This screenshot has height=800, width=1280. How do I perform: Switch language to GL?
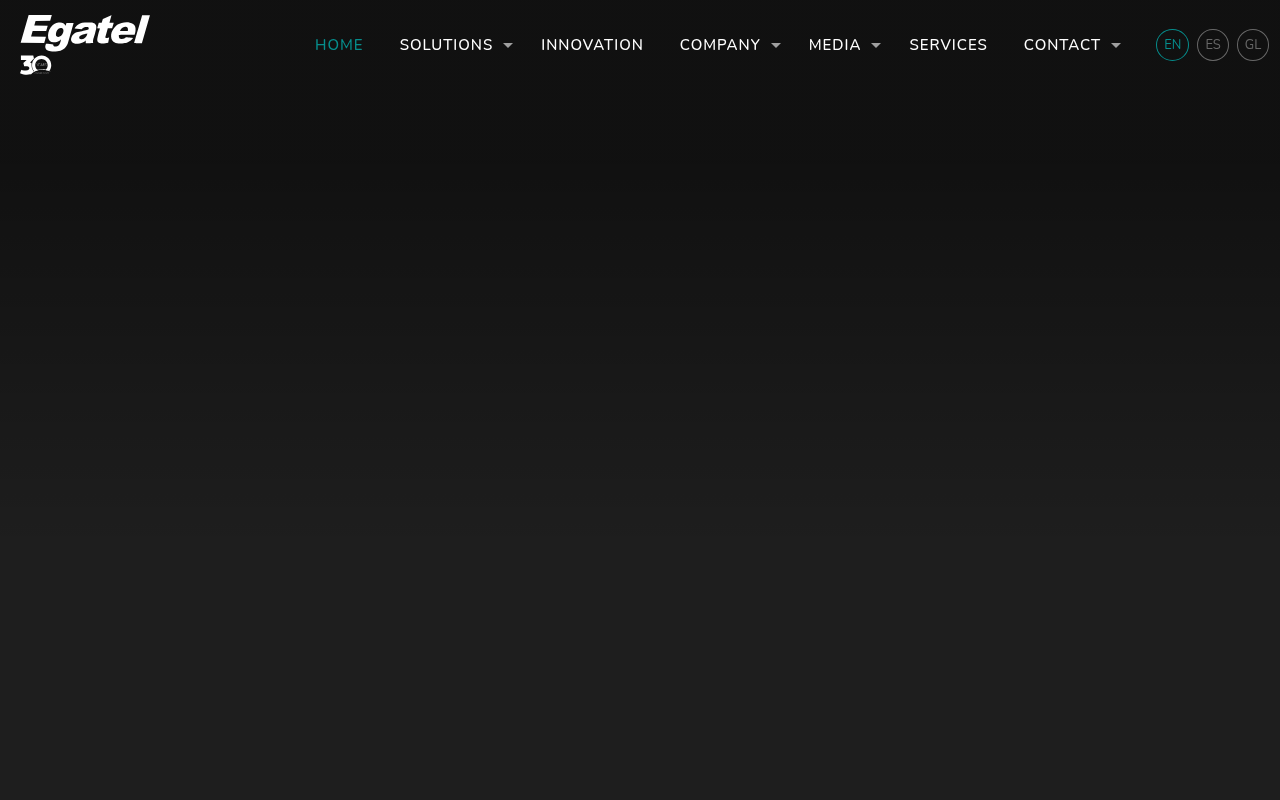(x=1253, y=45)
